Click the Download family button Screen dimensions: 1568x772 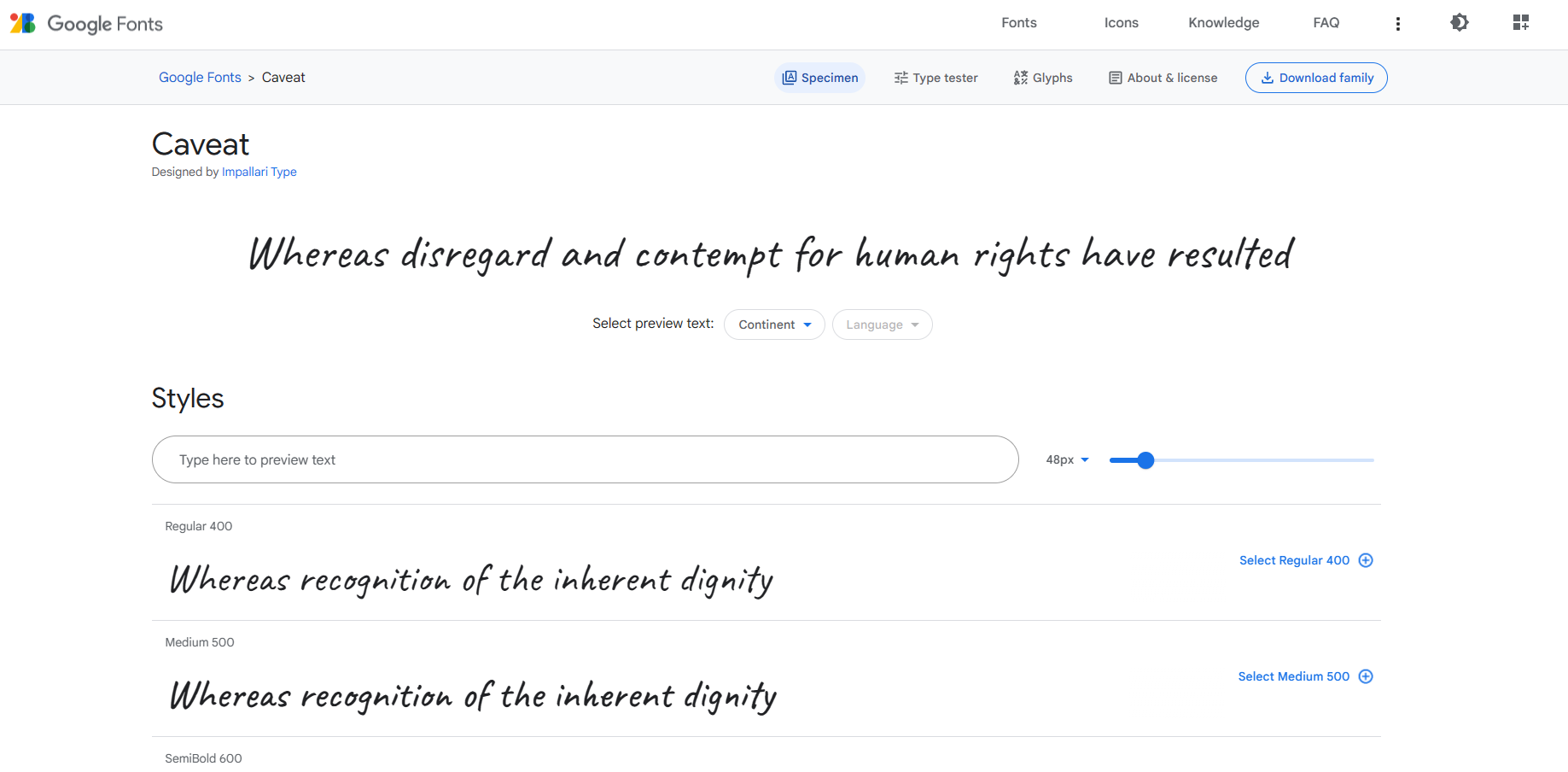pos(1316,78)
